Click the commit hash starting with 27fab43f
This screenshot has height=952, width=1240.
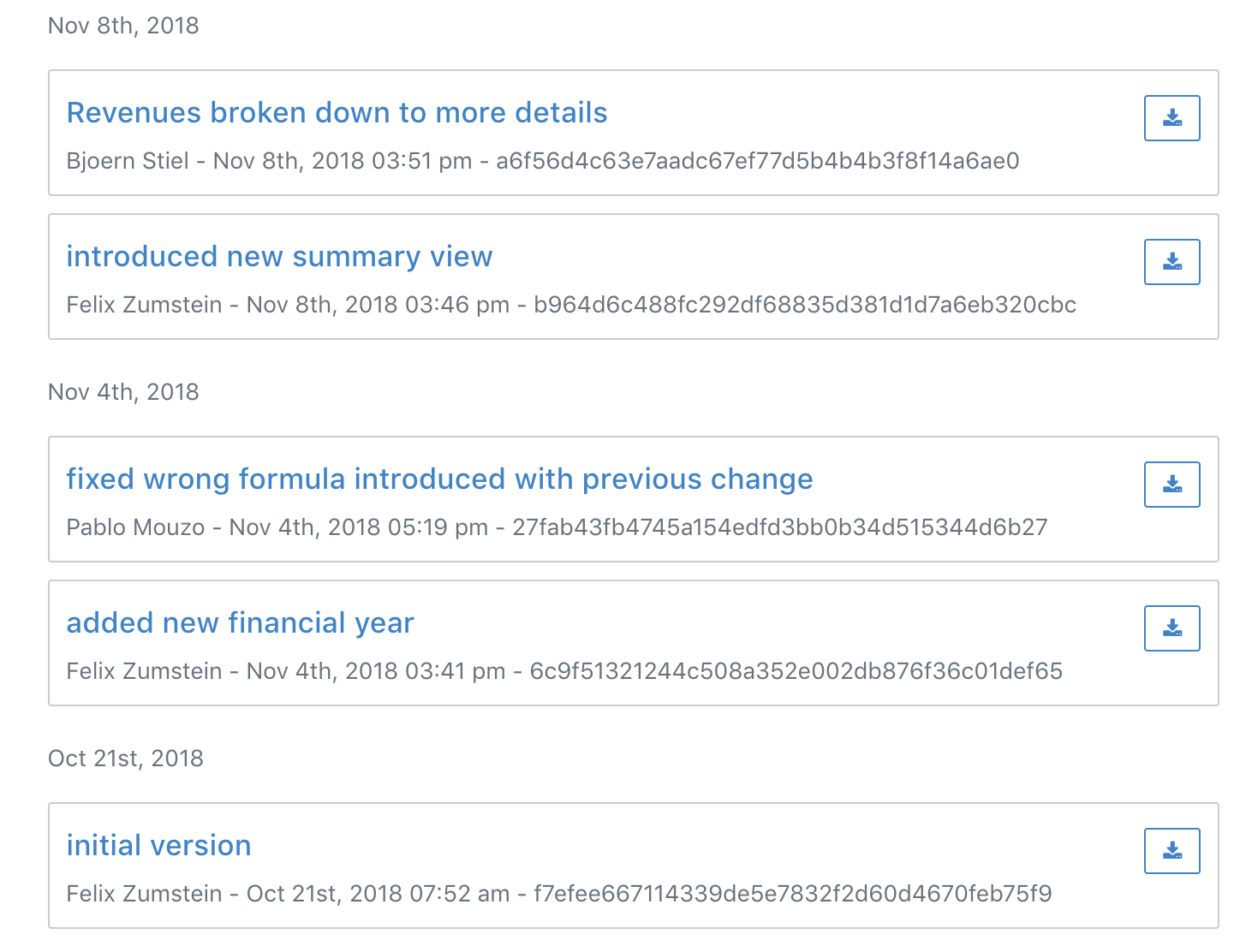pos(779,527)
